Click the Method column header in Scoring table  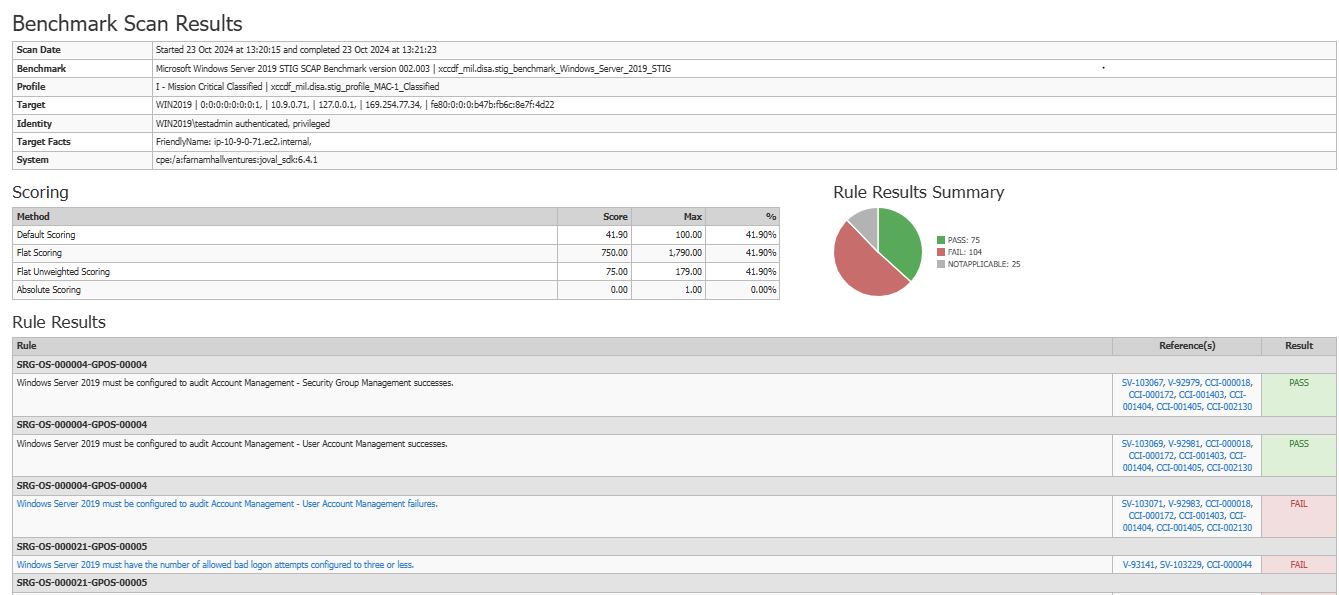(x=285, y=216)
